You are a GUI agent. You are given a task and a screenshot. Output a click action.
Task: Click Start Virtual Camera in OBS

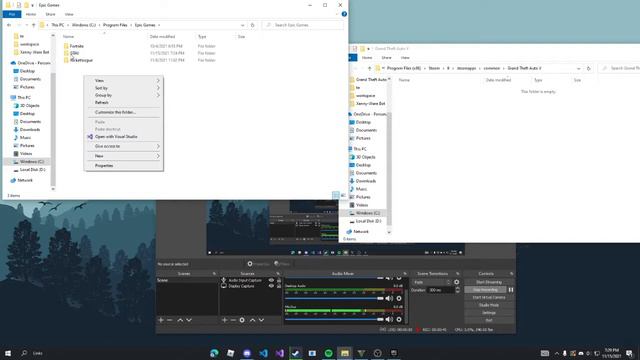click(x=489, y=298)
